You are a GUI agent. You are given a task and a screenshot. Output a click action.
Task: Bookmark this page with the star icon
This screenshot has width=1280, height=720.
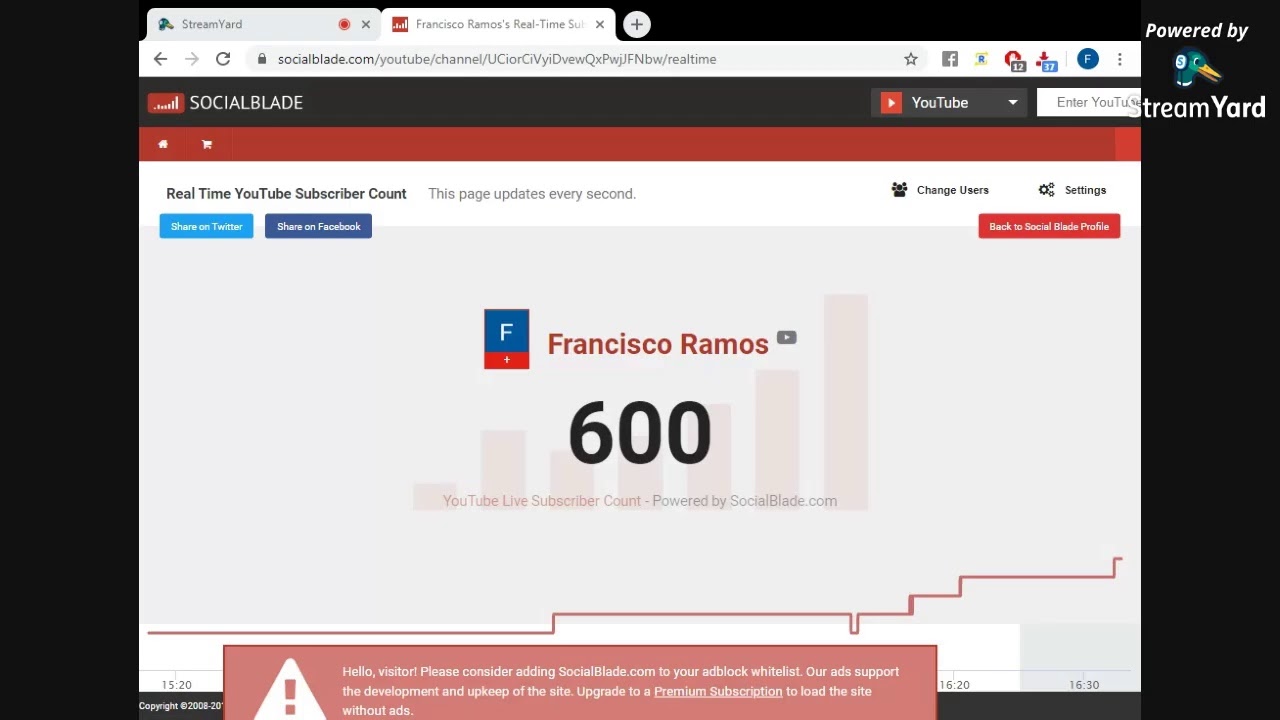[911, 59]
